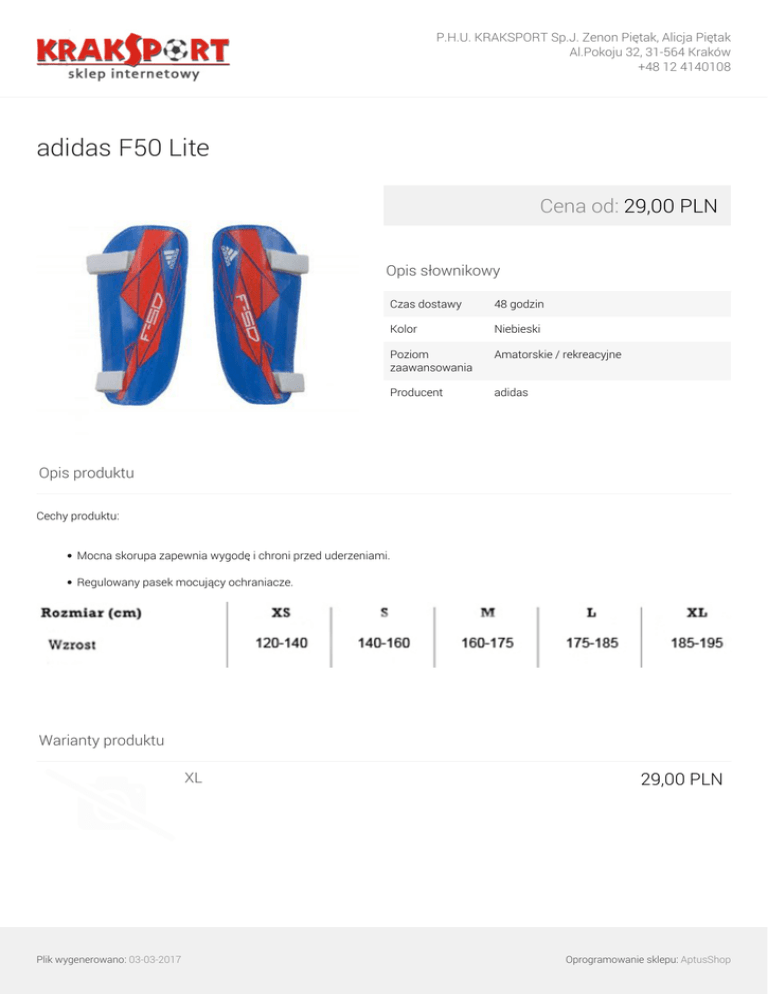Click the phone number +48 12 4140108
This screenshot has width=768, height=994.
[683, 67]
